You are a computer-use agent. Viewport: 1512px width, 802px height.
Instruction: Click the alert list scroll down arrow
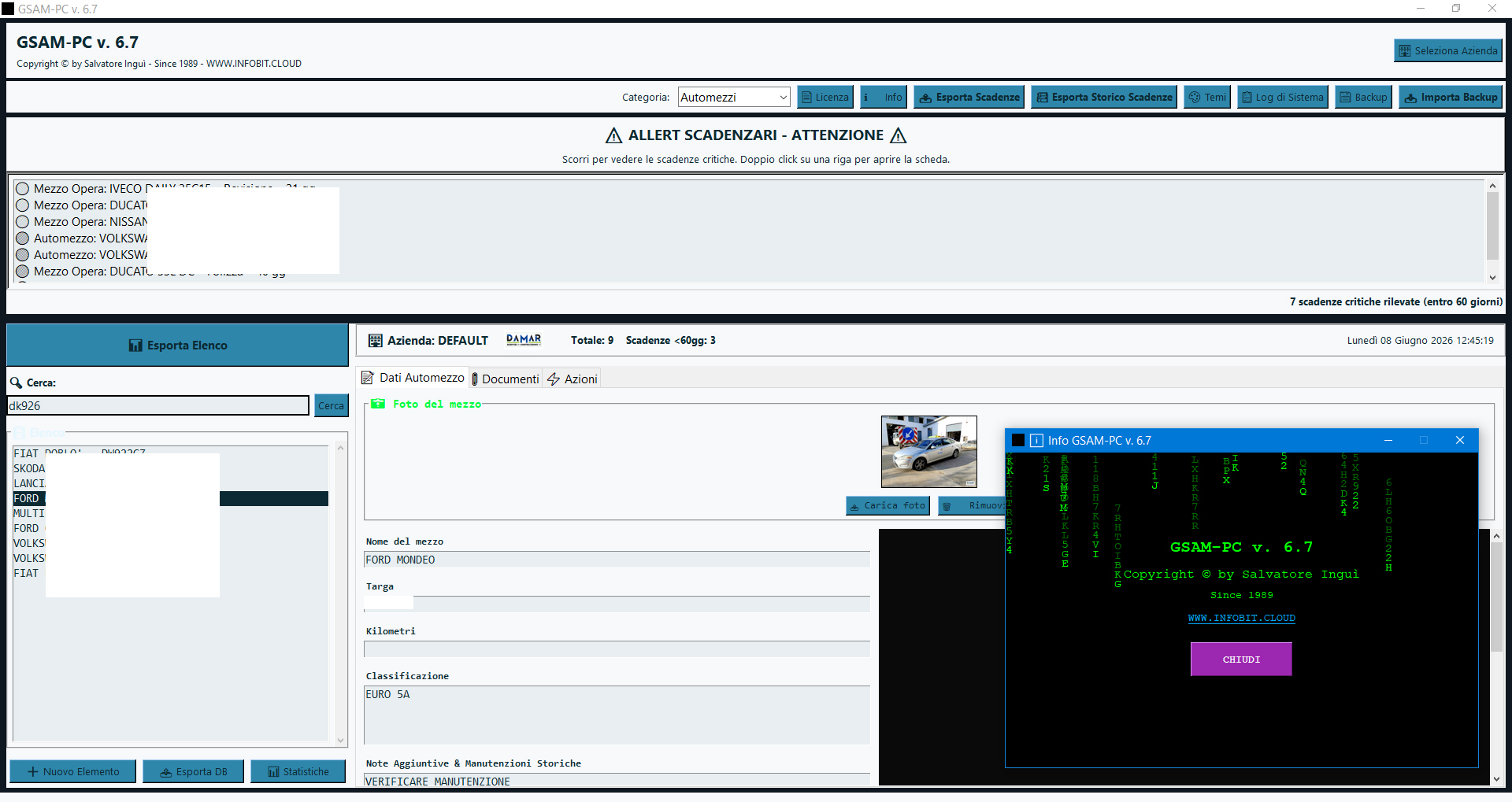(x=1492, y=277)
